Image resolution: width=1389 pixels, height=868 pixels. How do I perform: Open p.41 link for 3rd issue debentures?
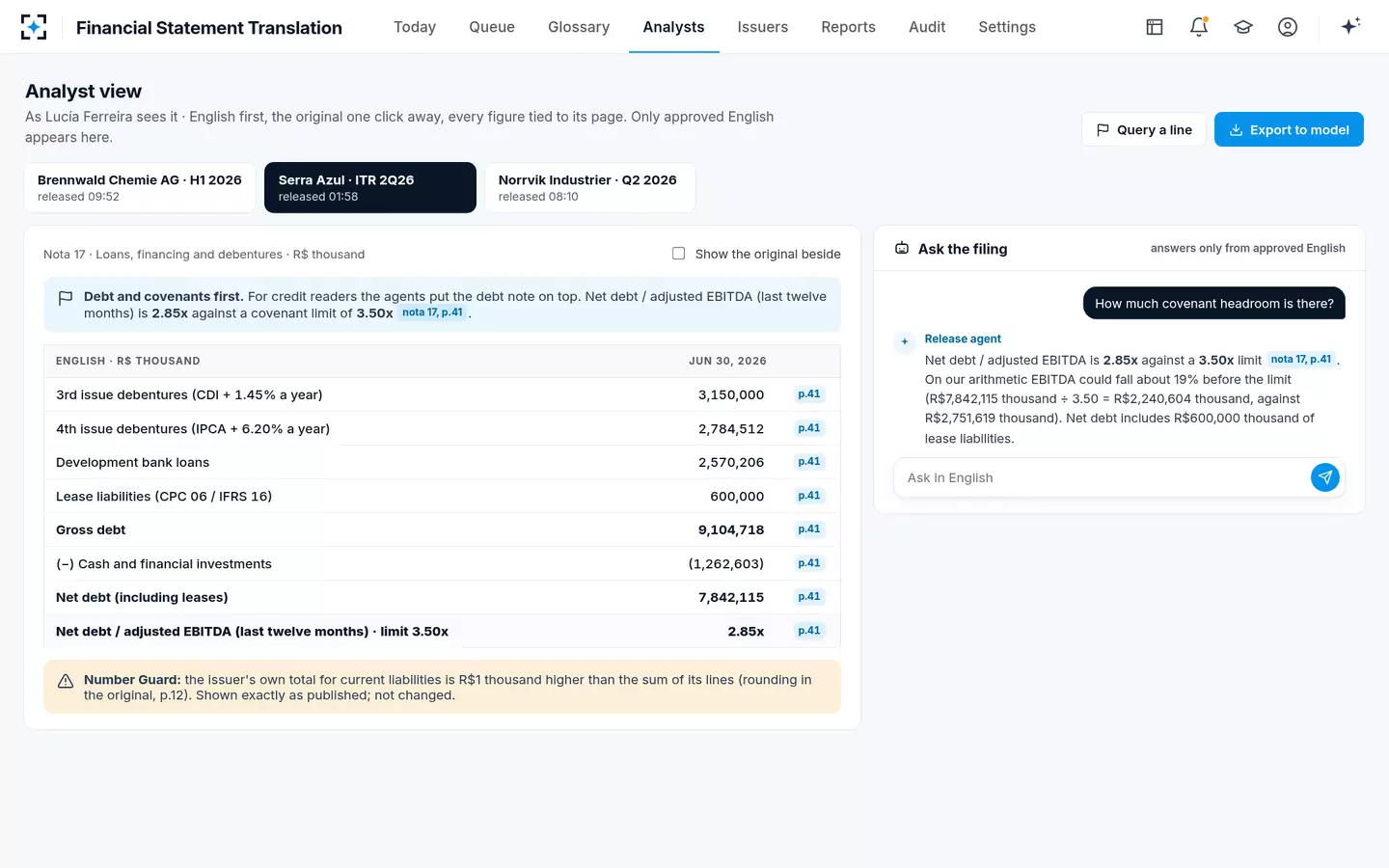tap(809, 394)
